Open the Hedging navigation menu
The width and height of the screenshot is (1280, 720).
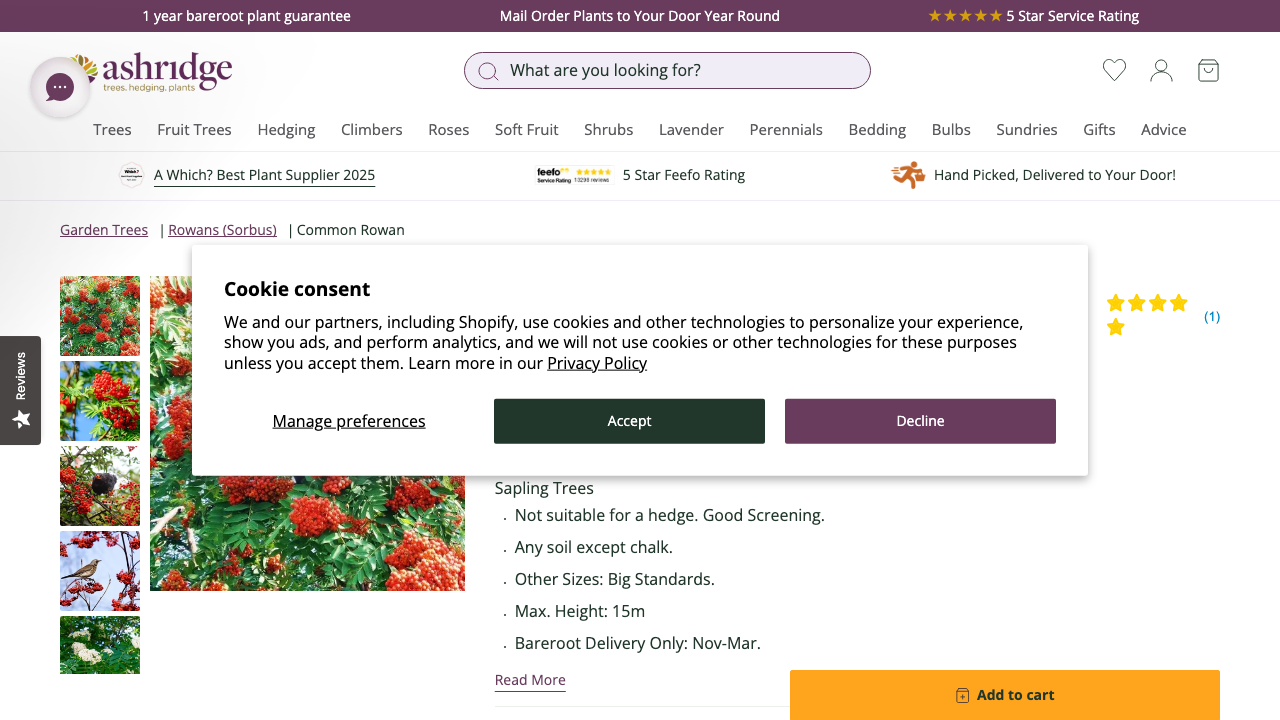286,130
